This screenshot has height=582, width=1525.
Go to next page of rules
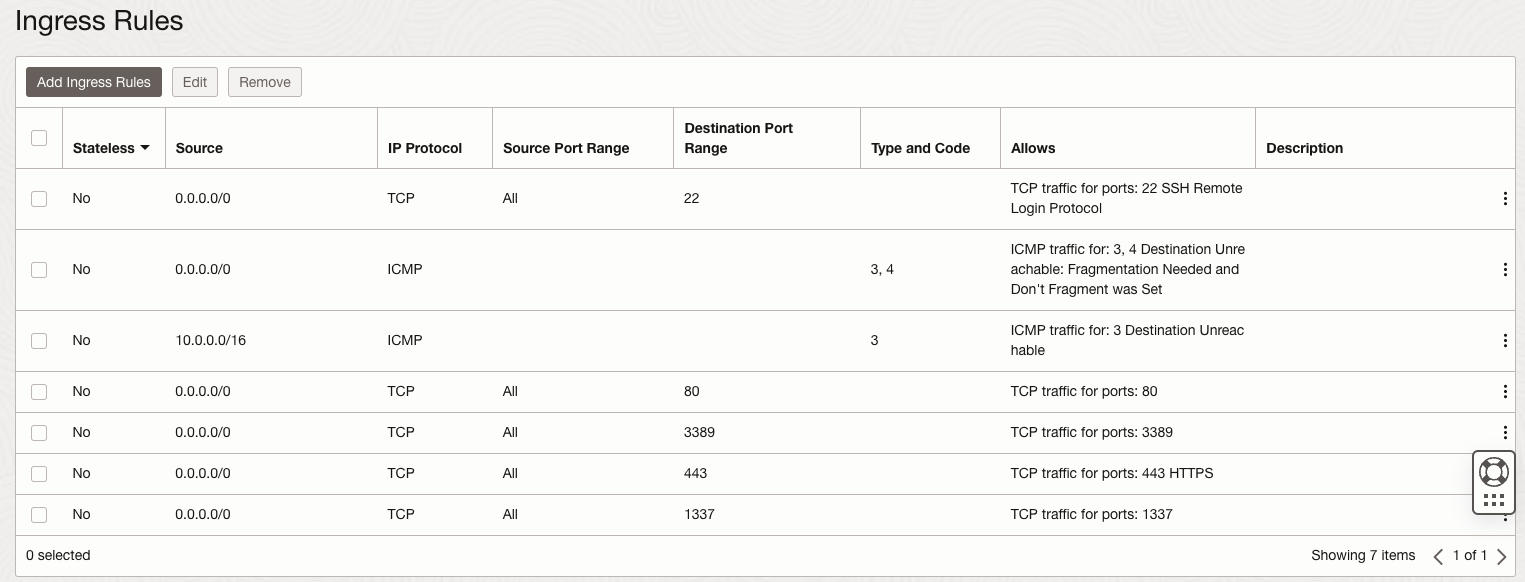(x=1501, y=556)
